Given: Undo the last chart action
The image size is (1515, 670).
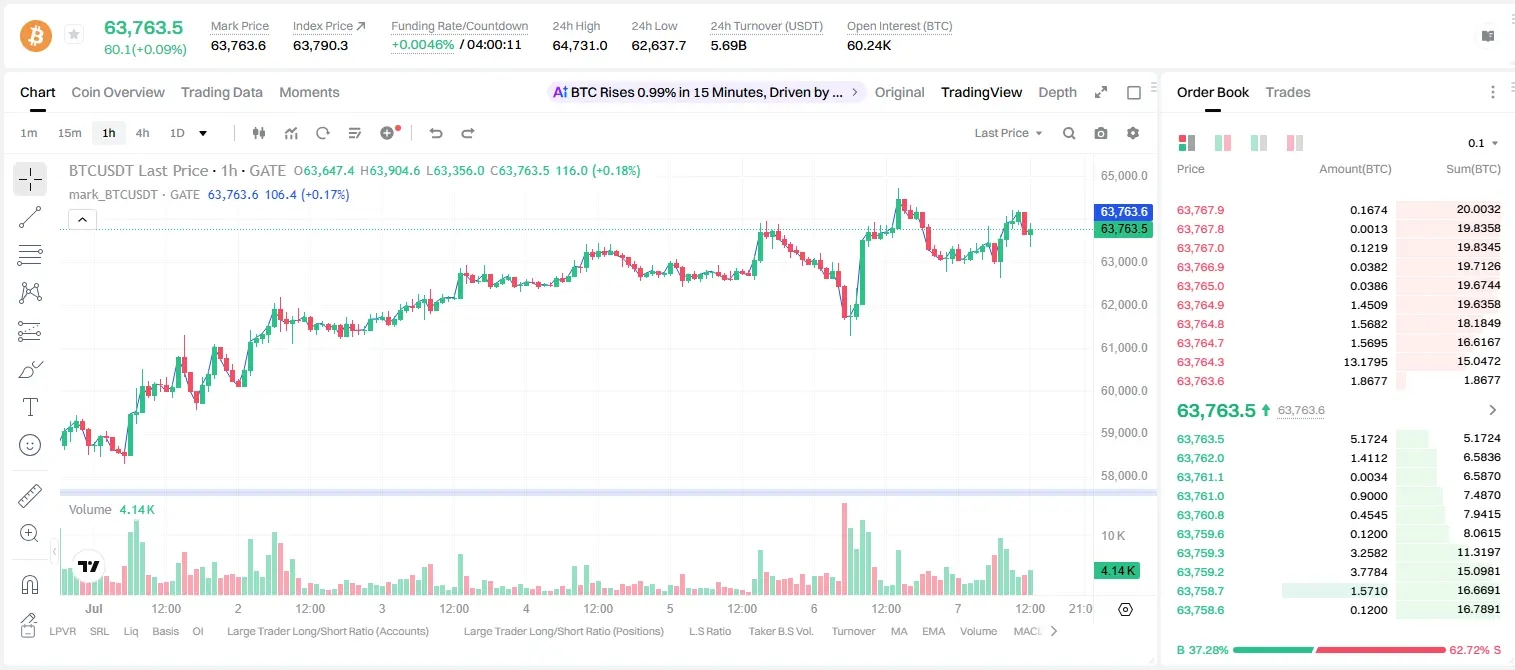Looking at the screenshot, I should (436, 133).
